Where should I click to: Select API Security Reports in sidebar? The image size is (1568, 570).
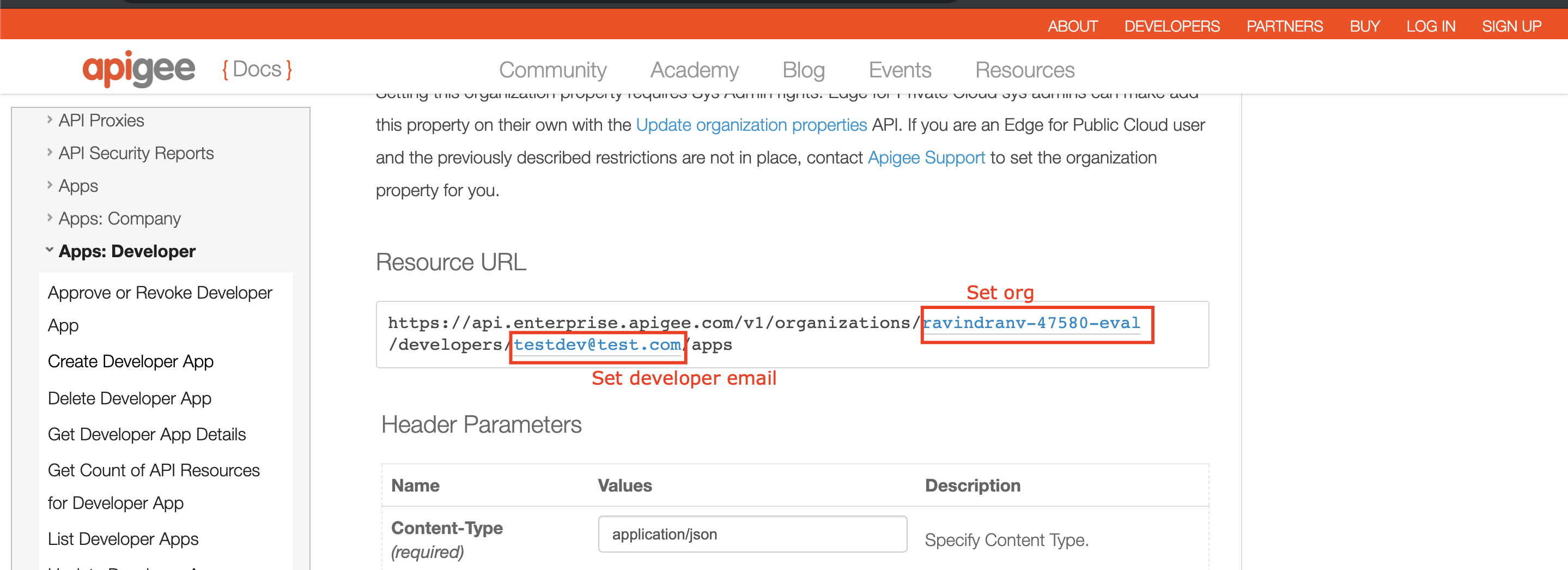136,153
